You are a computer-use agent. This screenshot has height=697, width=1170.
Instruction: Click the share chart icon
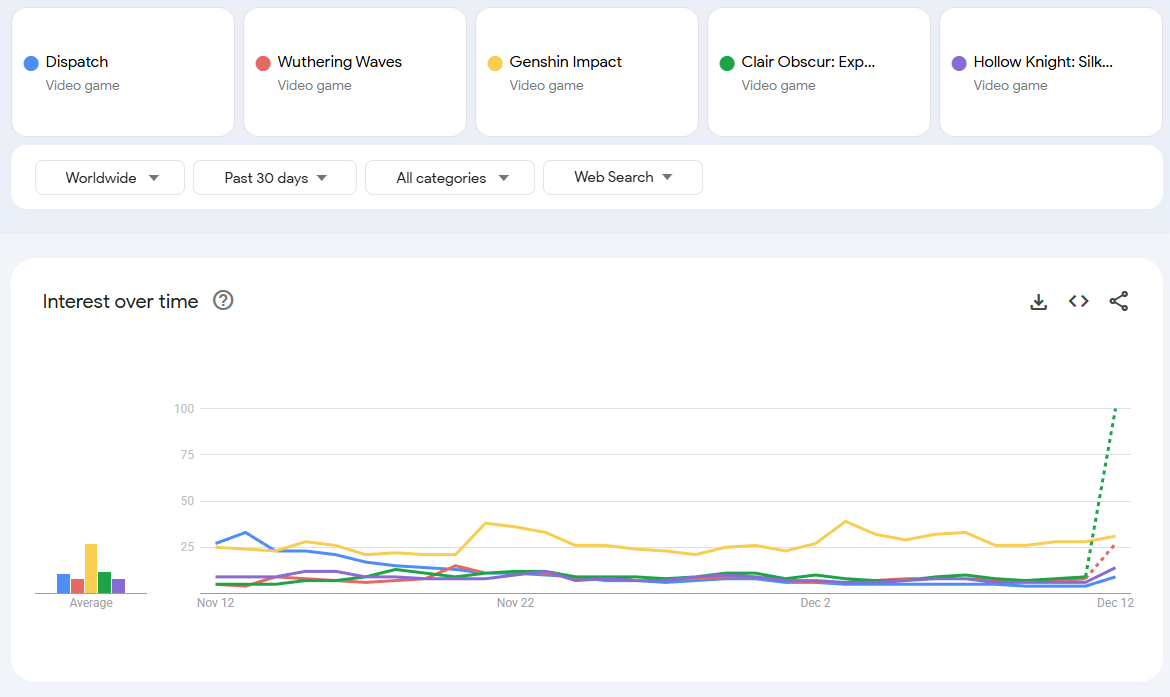click(x=1119, y=301)
